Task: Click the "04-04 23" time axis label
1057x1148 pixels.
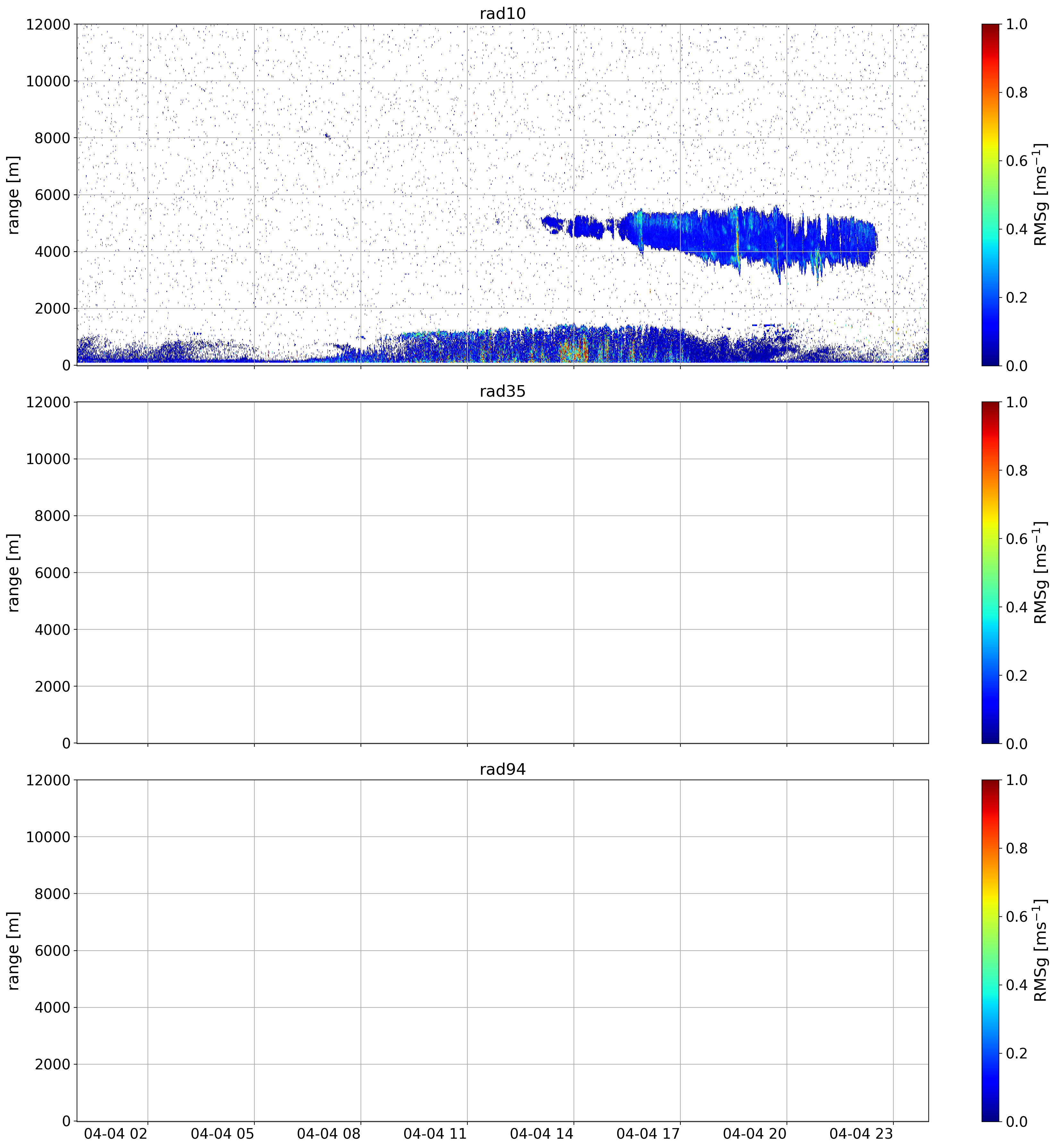Action: (x=861, y=1134)
